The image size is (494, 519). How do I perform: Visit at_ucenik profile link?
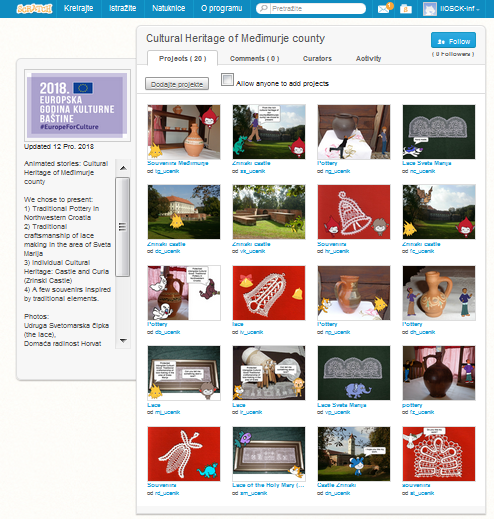tap(422, 493)
